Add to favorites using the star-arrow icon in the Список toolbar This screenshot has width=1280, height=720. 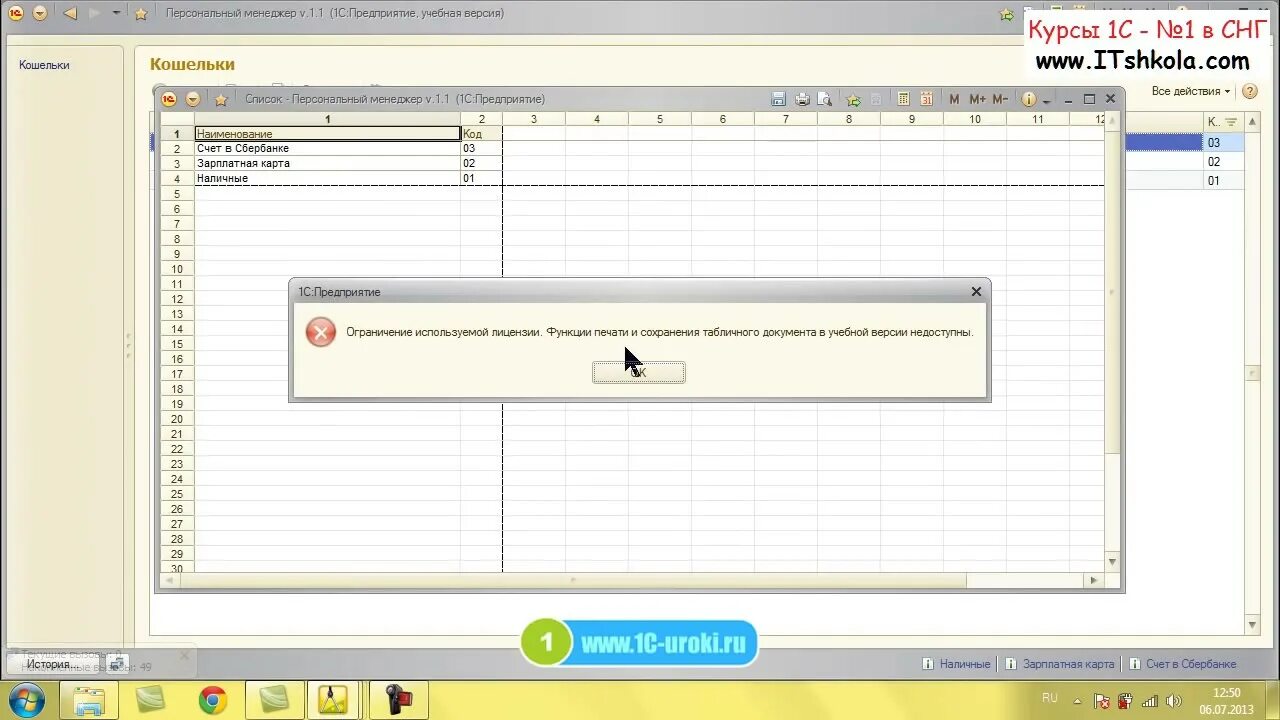point(853,99)
